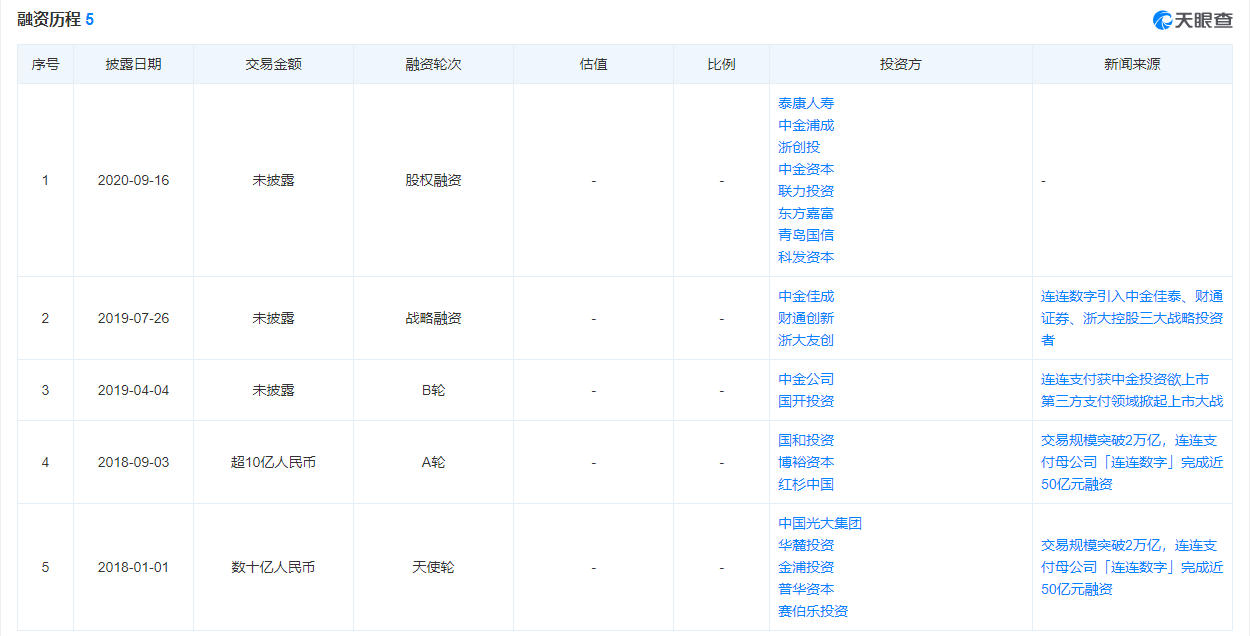Click the 披露日期 column header
Screen dimensions: 1250x636
click(x=133, y=64)
